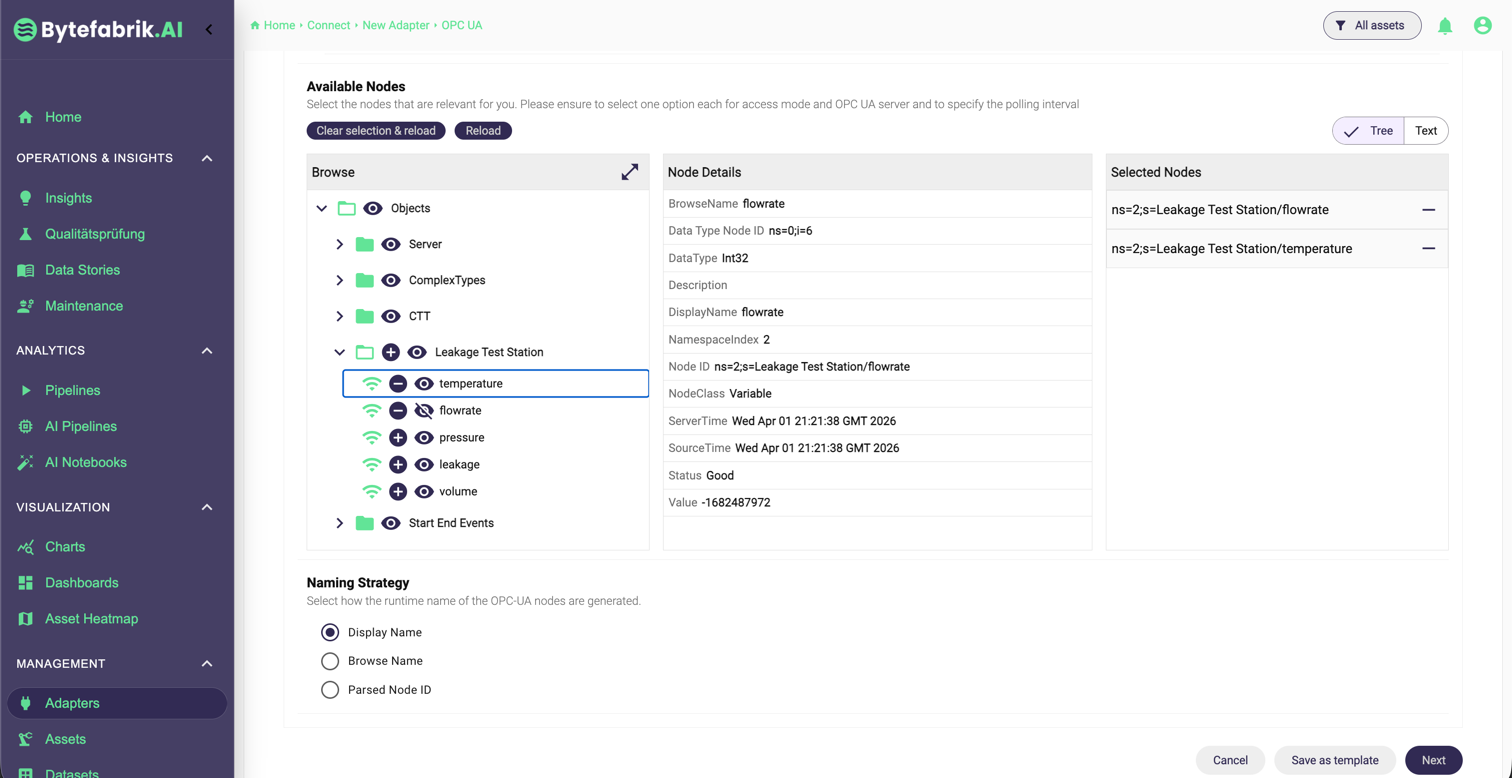Switch to the Text view tab
Image resolution: width=1512 pixels, height=778 pixels.
tap(1425, 131)
